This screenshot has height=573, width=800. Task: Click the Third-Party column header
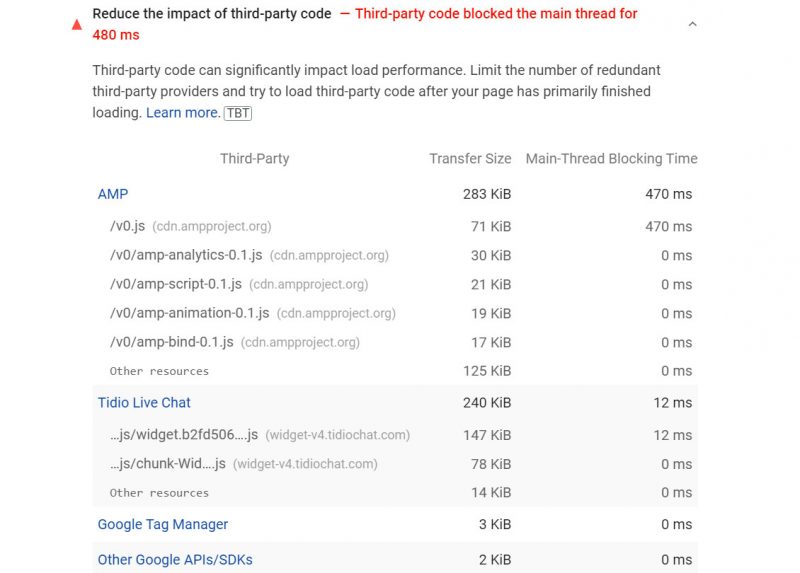point(254,159)
